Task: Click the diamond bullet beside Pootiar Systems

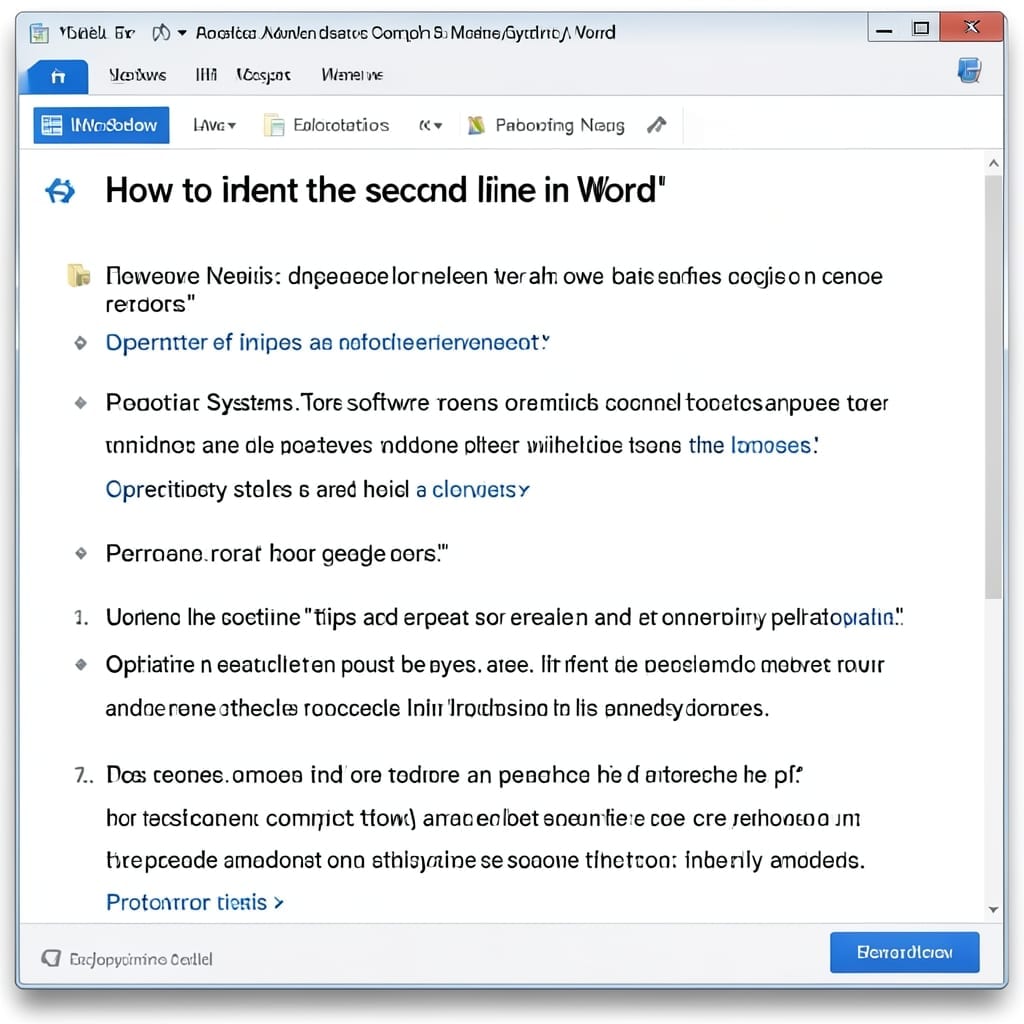Action: (80, 403)
